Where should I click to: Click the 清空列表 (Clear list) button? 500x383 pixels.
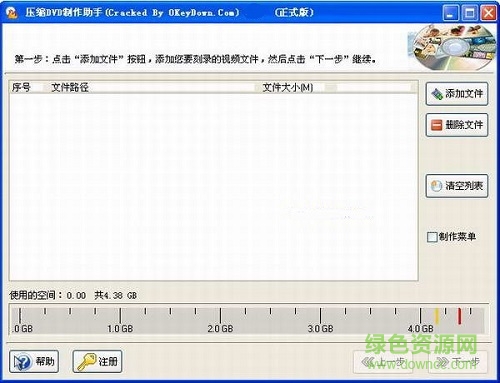[x=457, y=186]
